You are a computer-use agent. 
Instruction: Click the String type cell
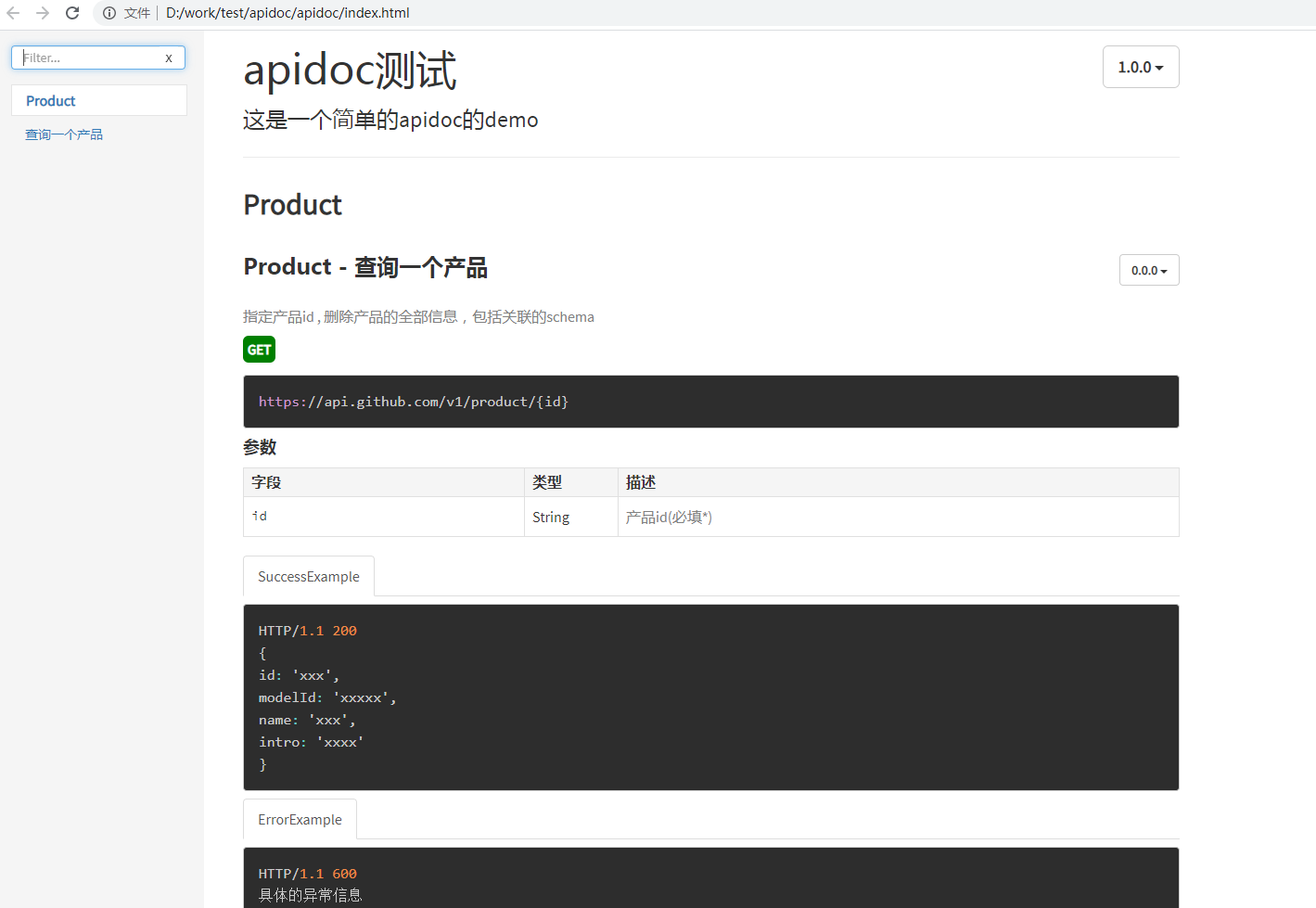(x=571, y=517)
